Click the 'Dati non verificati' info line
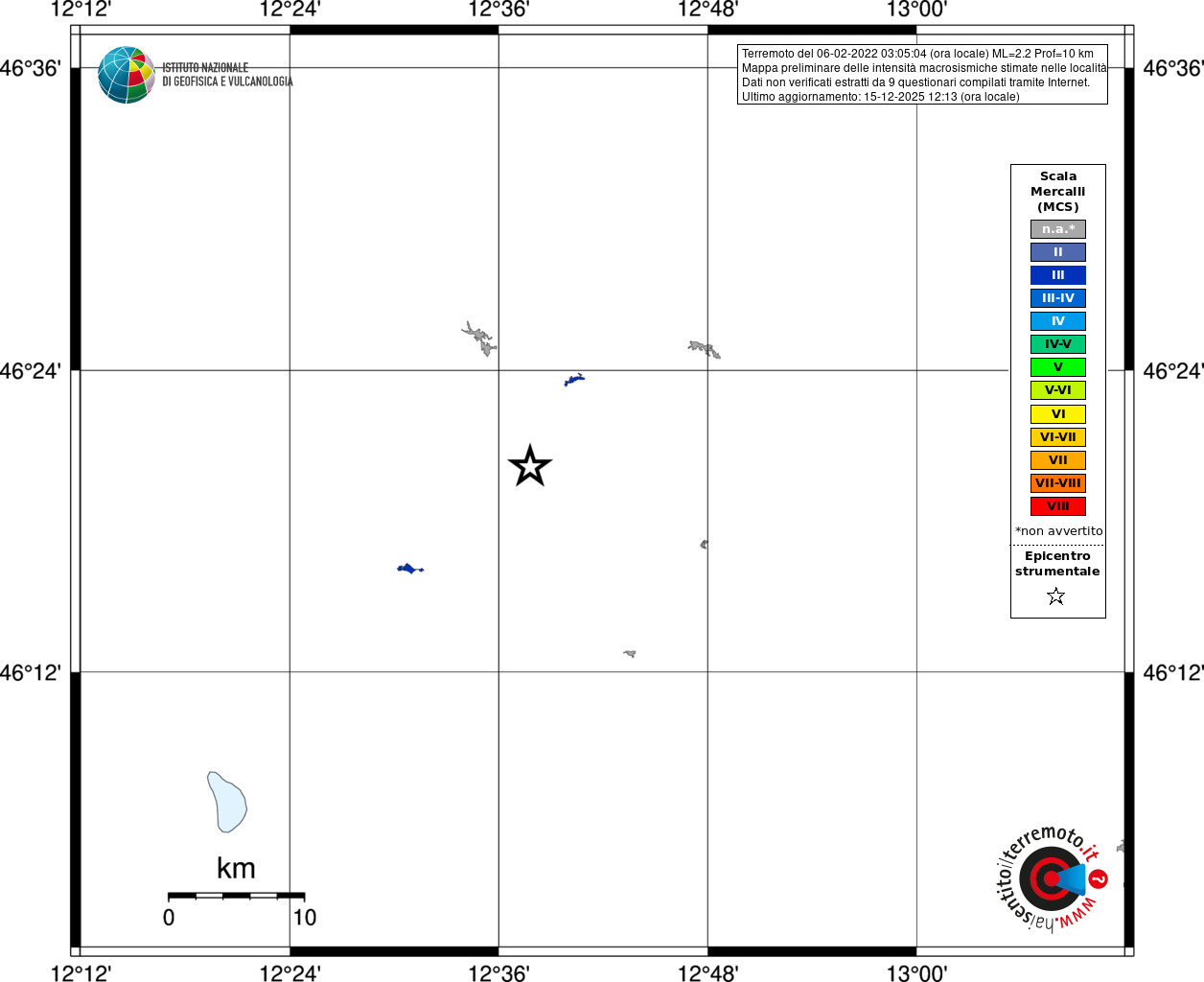Screen dimensions: 1204x982 point(915,82)
